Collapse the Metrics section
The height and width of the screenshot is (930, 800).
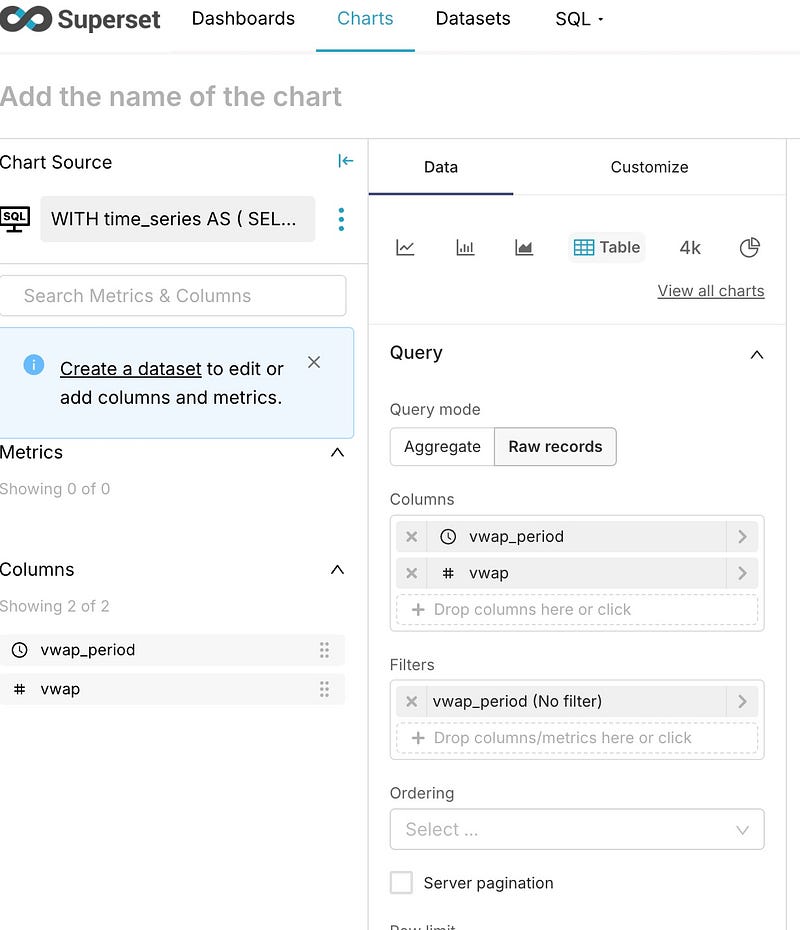pos(337,453)
